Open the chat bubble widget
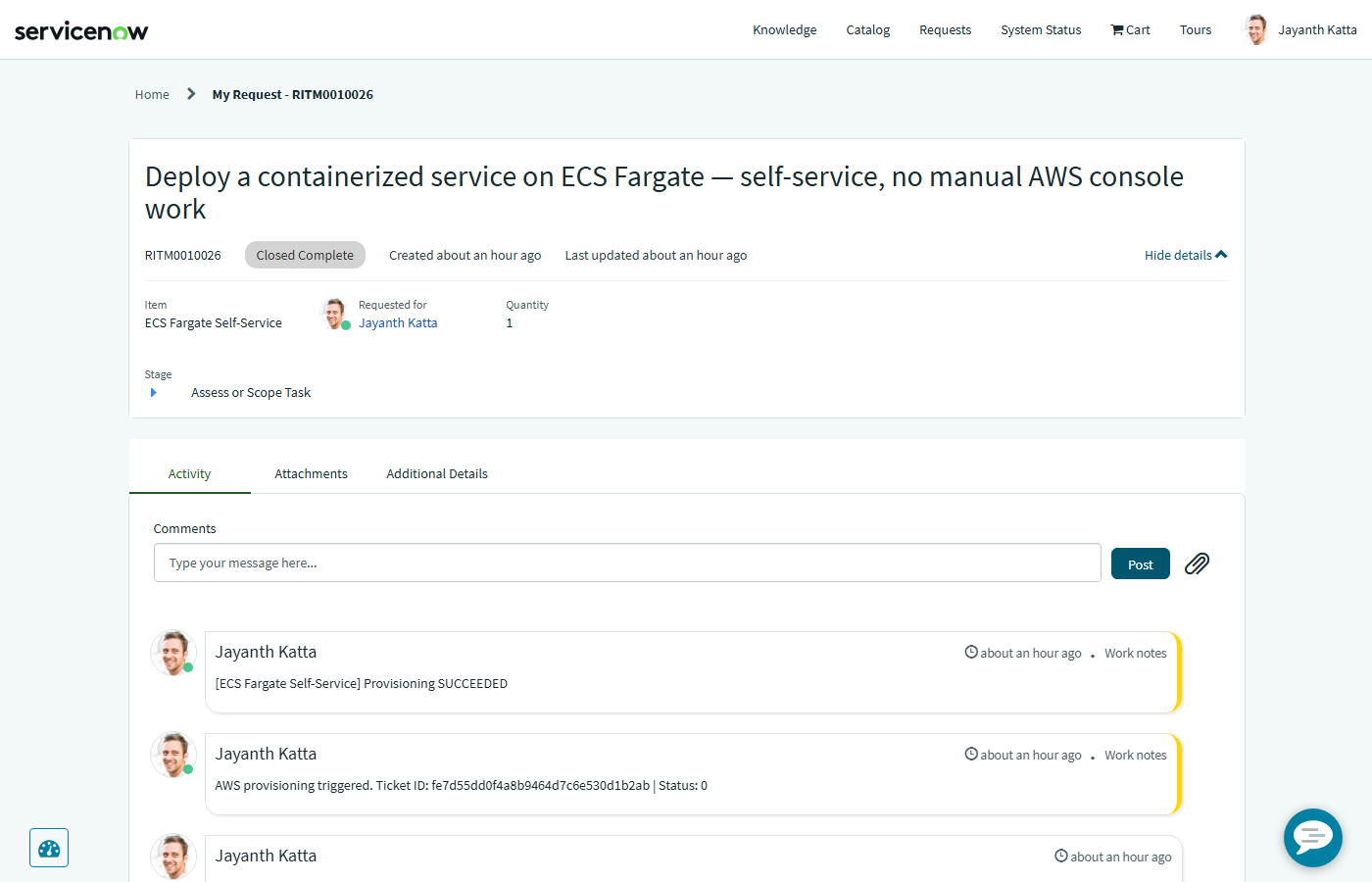The width and height of the screenshot is (1372, 882). [x=1313, y=838]
